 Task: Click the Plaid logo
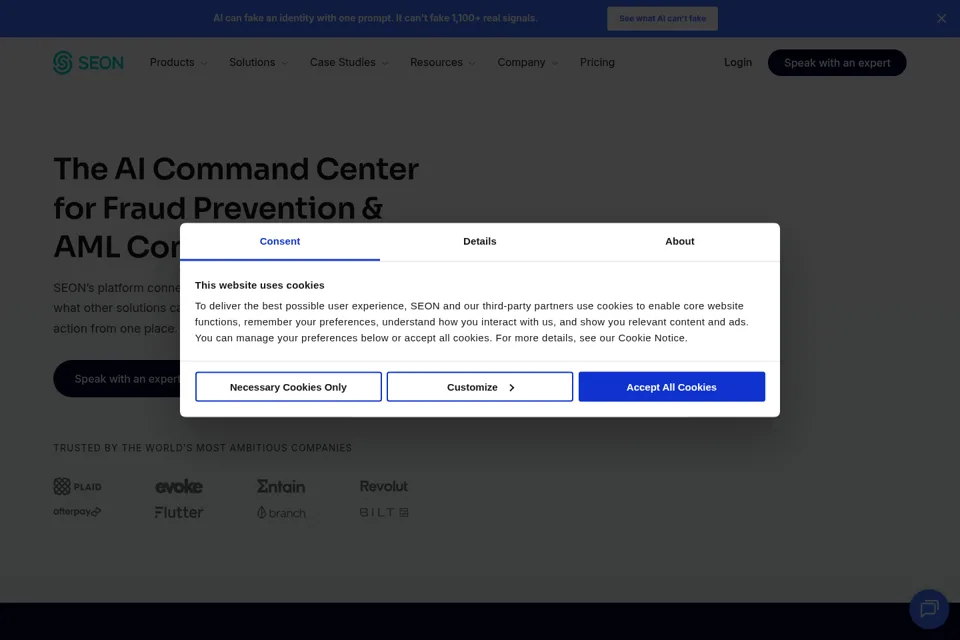(77, 486)
